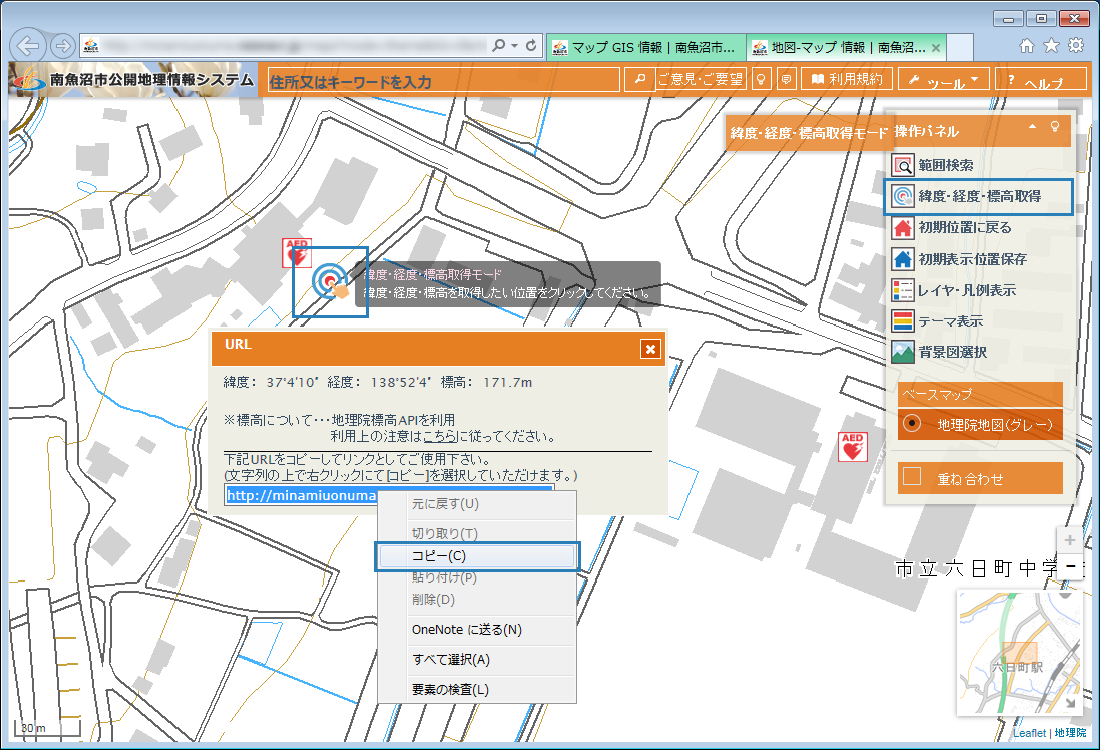Click the lightbulb icon in orange toolbar
This screenshot has width=1100, height=750.
coord(761,79)
